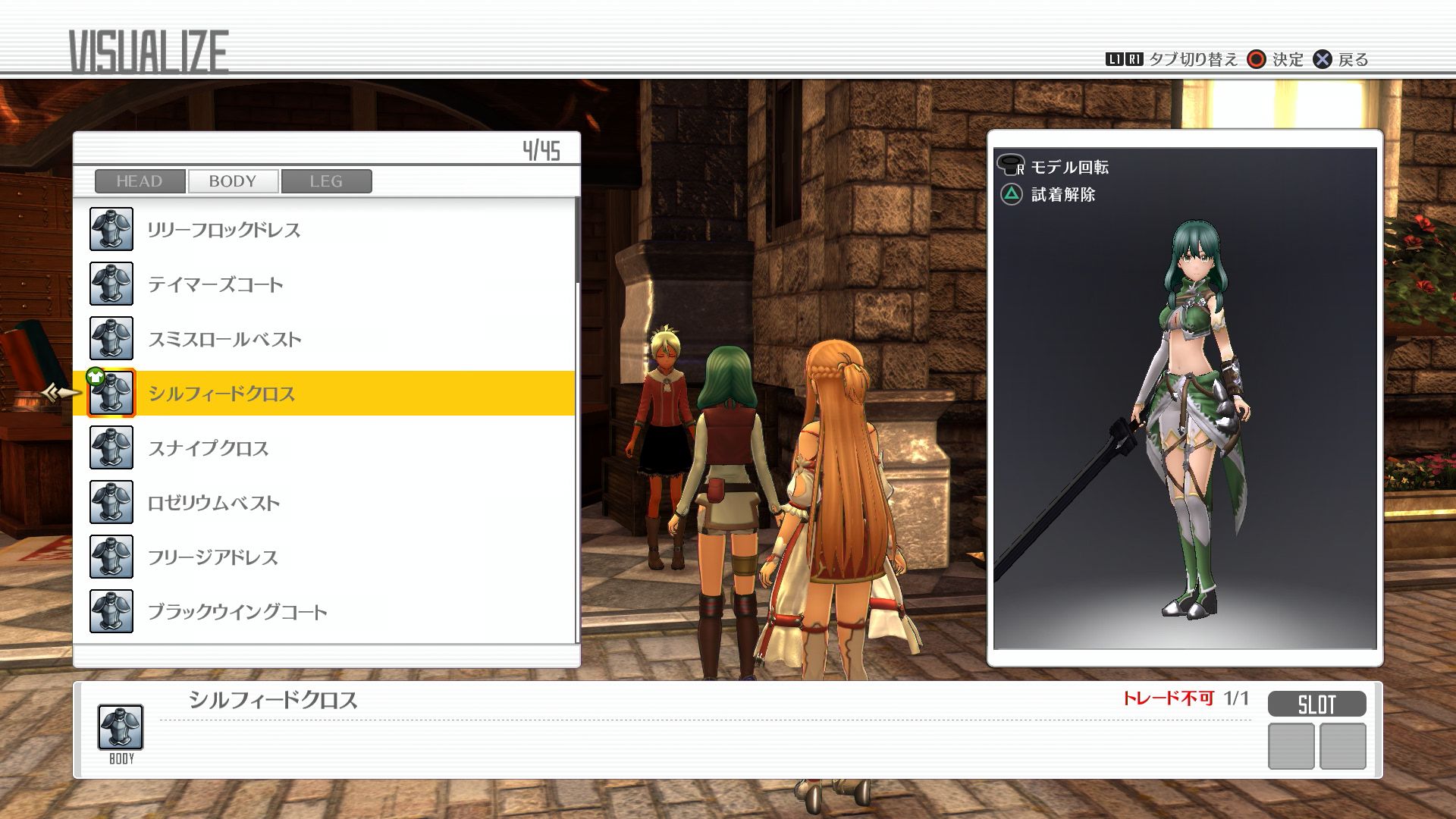Image resolution: width=1456 pixels, height=819 pixels.
Task: Click armor icon beside テイマーズコート
Action: pos(111,284)
